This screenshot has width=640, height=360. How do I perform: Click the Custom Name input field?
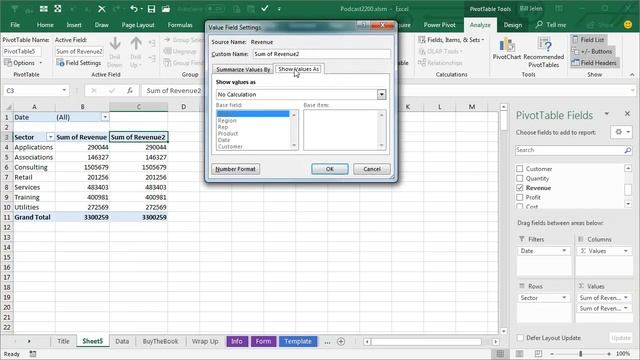pos(321,54)
